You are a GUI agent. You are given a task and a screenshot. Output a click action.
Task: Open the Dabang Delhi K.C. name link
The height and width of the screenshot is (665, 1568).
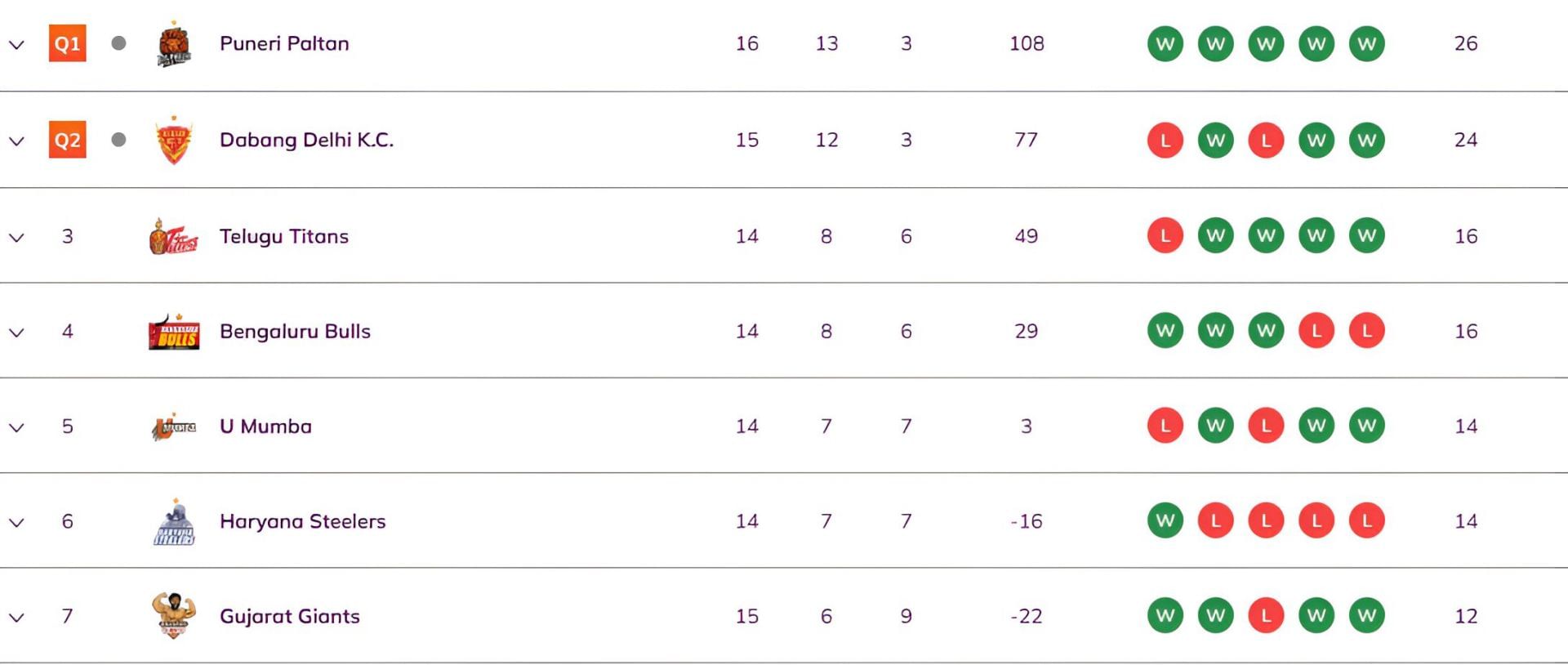click(306, 140)
